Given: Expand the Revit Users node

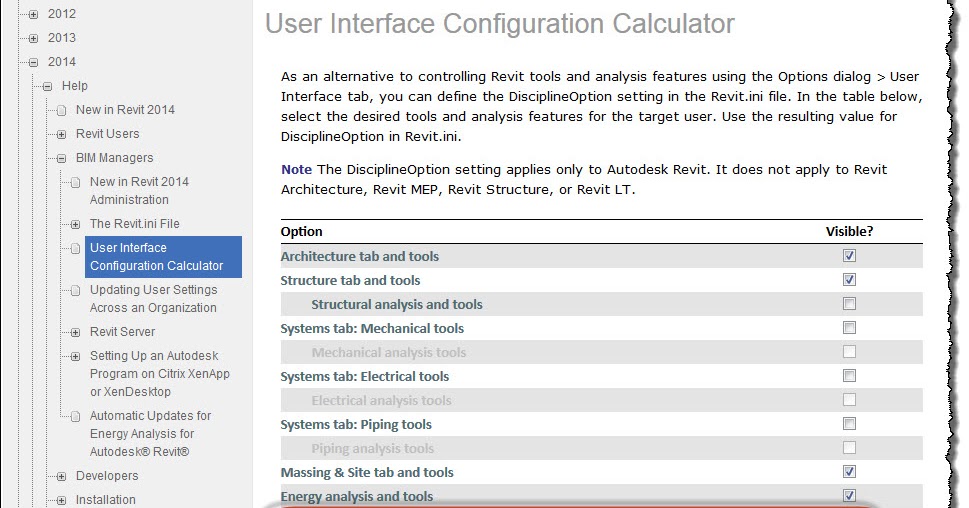Looking at the screenshot, I should pyautogui.click(x=61, y=134).
